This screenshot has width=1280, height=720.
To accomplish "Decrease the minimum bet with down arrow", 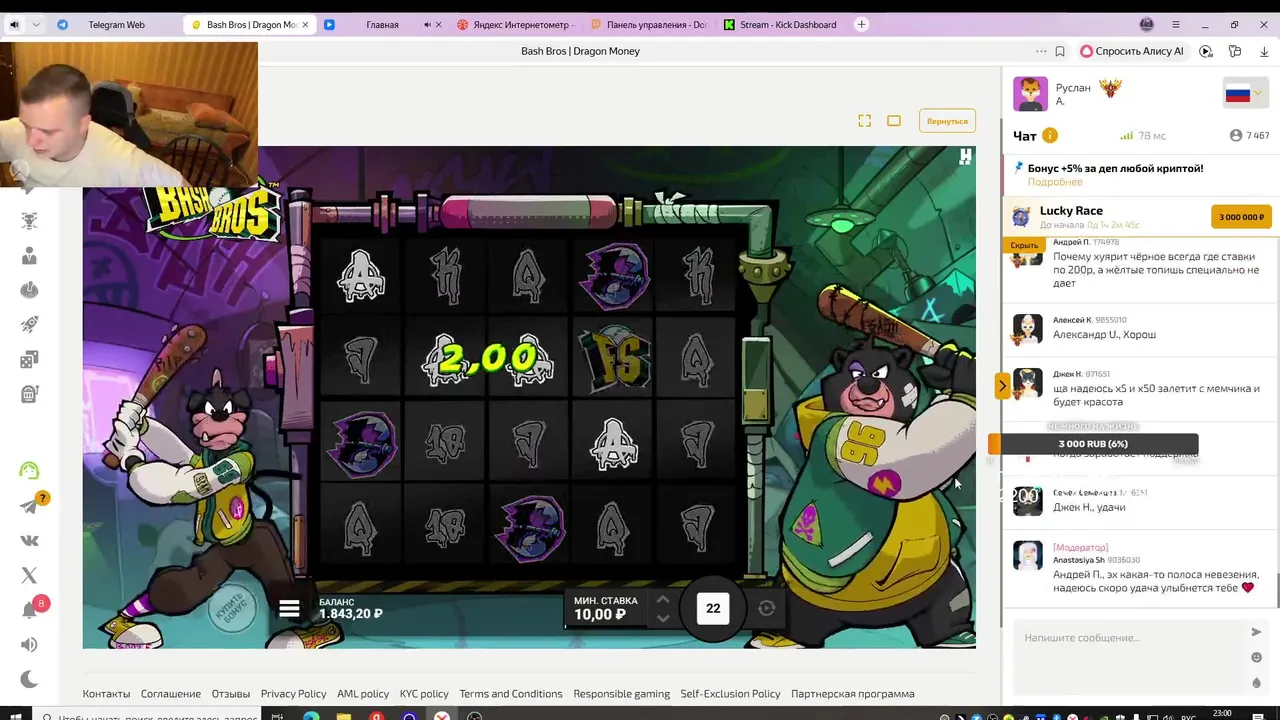I will (x=662, y=618).
